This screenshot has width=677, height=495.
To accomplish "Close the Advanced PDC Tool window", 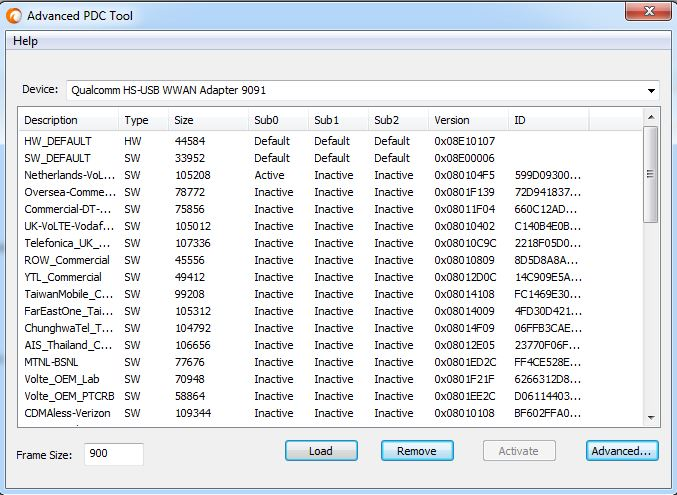I will tap(649, 11).
